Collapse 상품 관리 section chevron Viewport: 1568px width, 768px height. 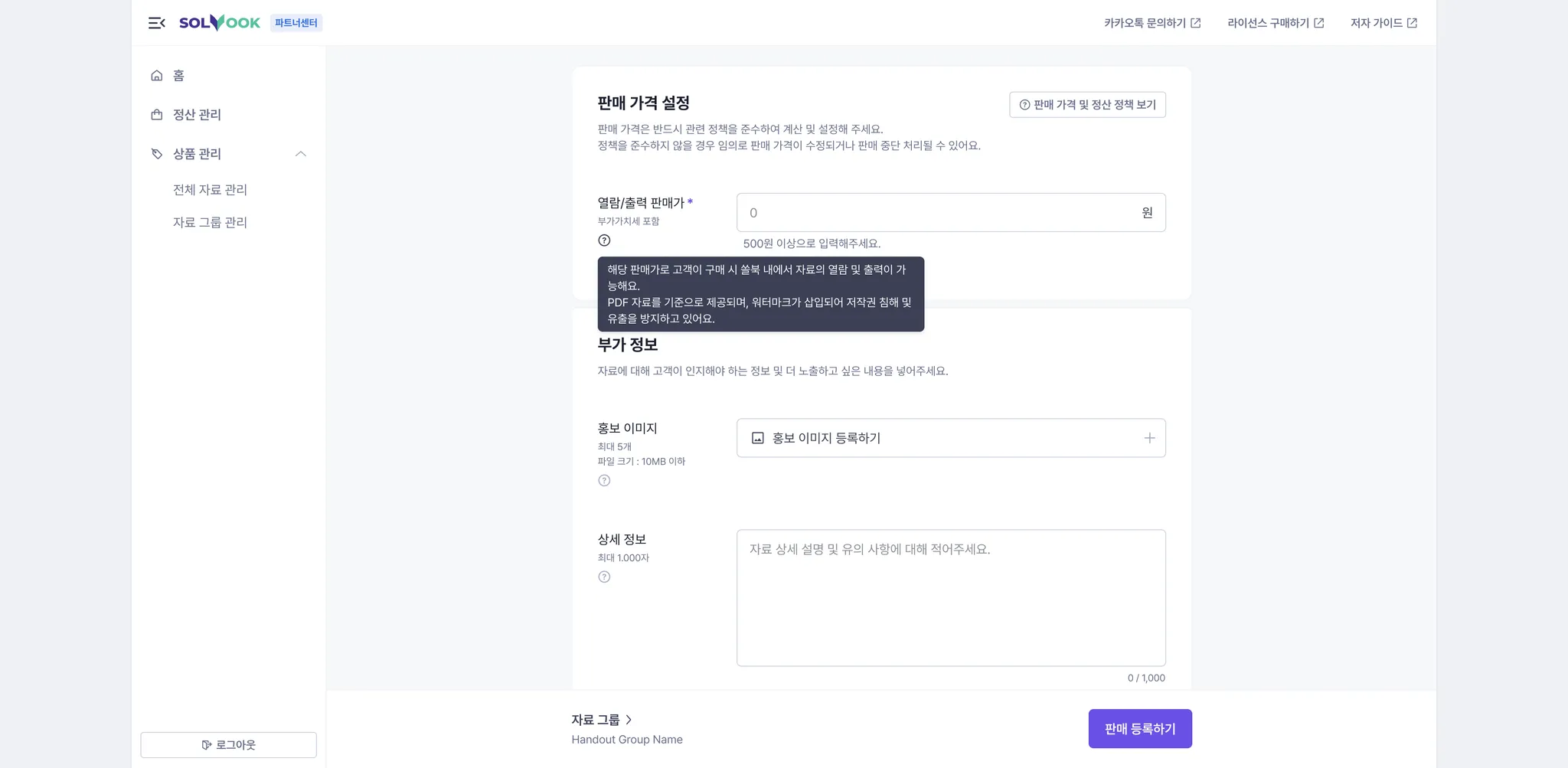(301, 154)
